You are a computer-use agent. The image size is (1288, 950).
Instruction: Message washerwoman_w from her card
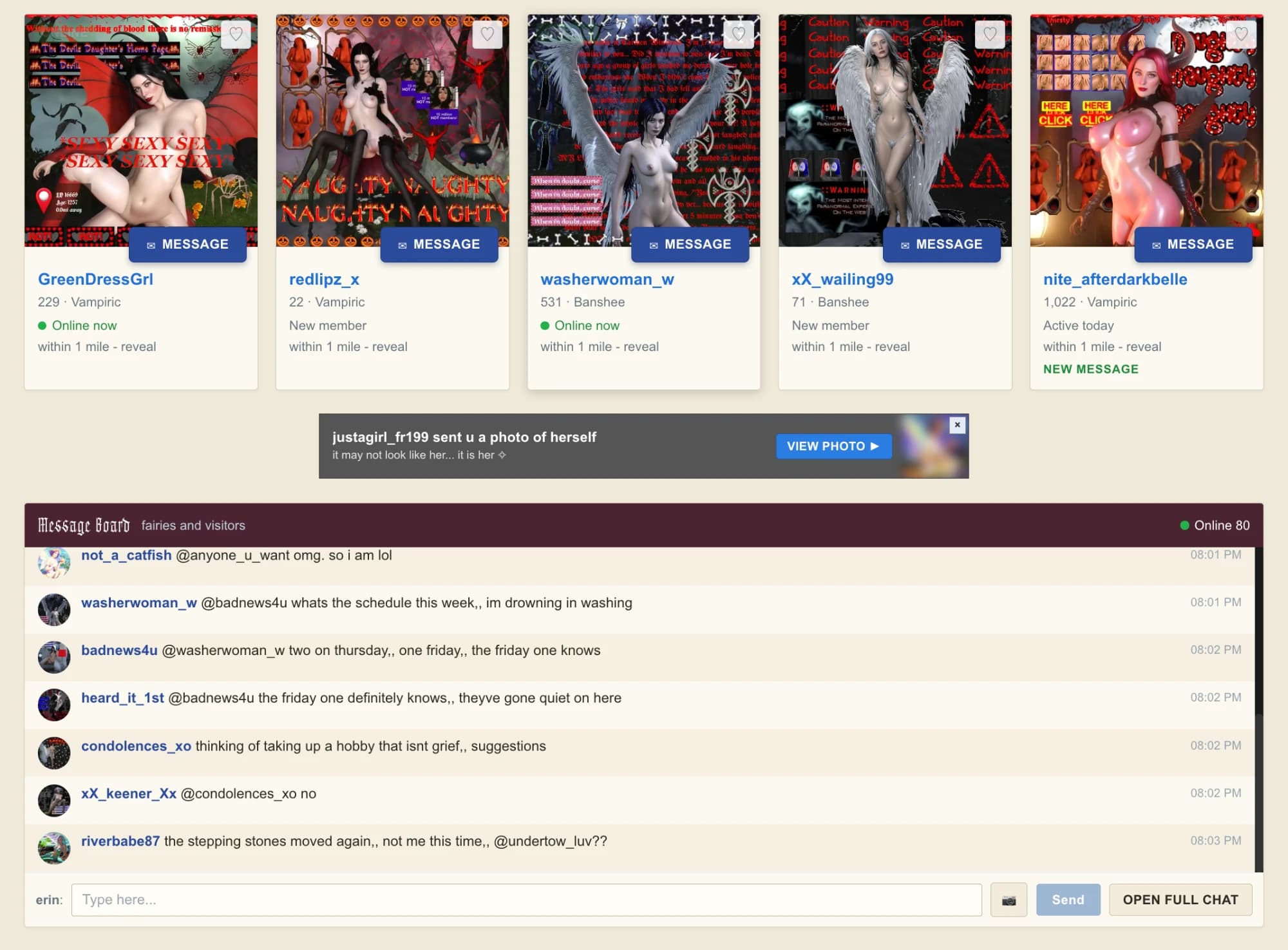point(690,244)
